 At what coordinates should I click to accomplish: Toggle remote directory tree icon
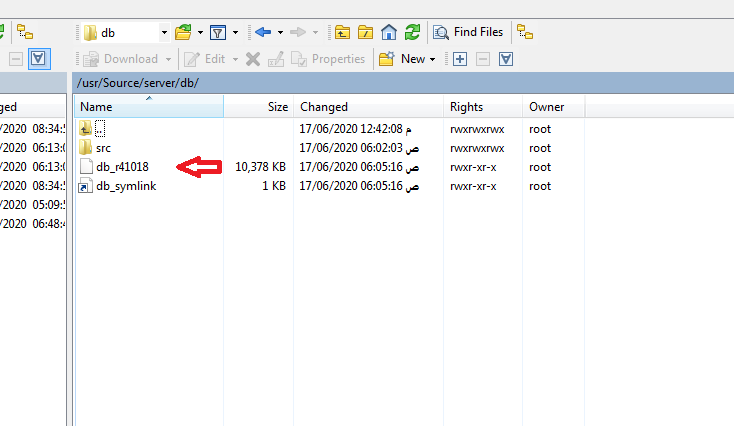point(525,32)
